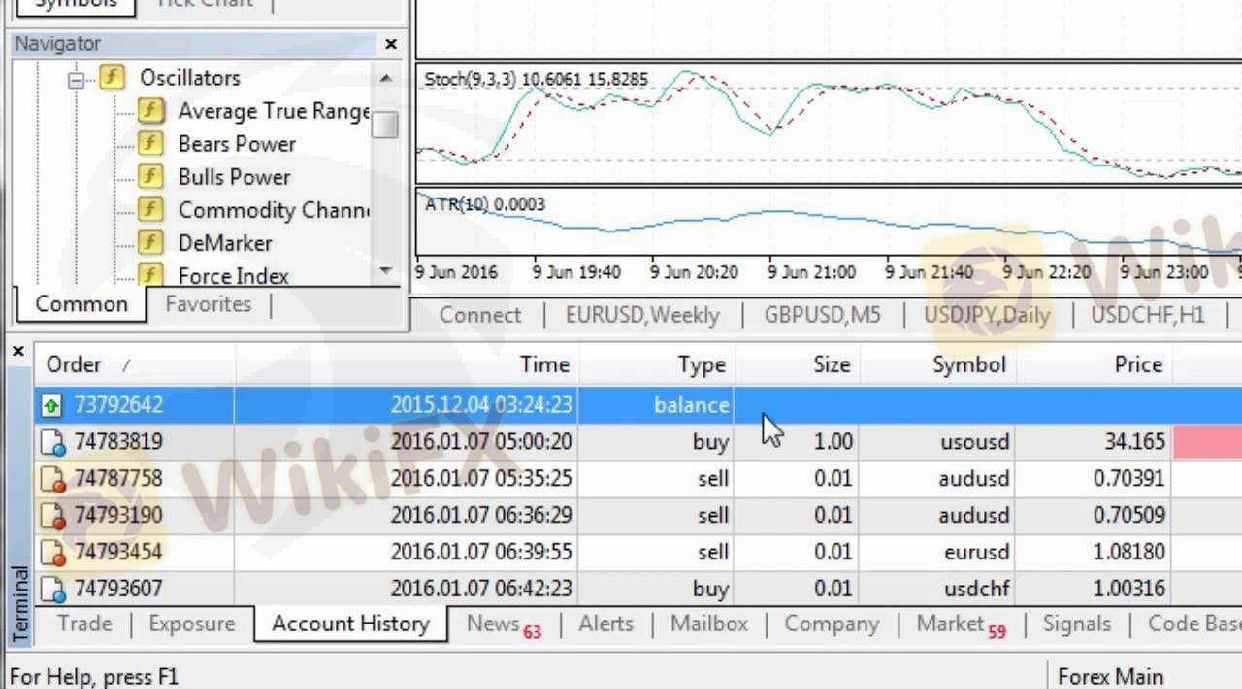The width and height of the screenshot is (1242, 689).
Task: Click Navigator scrollbar up arrow
Action: [386, 77]
